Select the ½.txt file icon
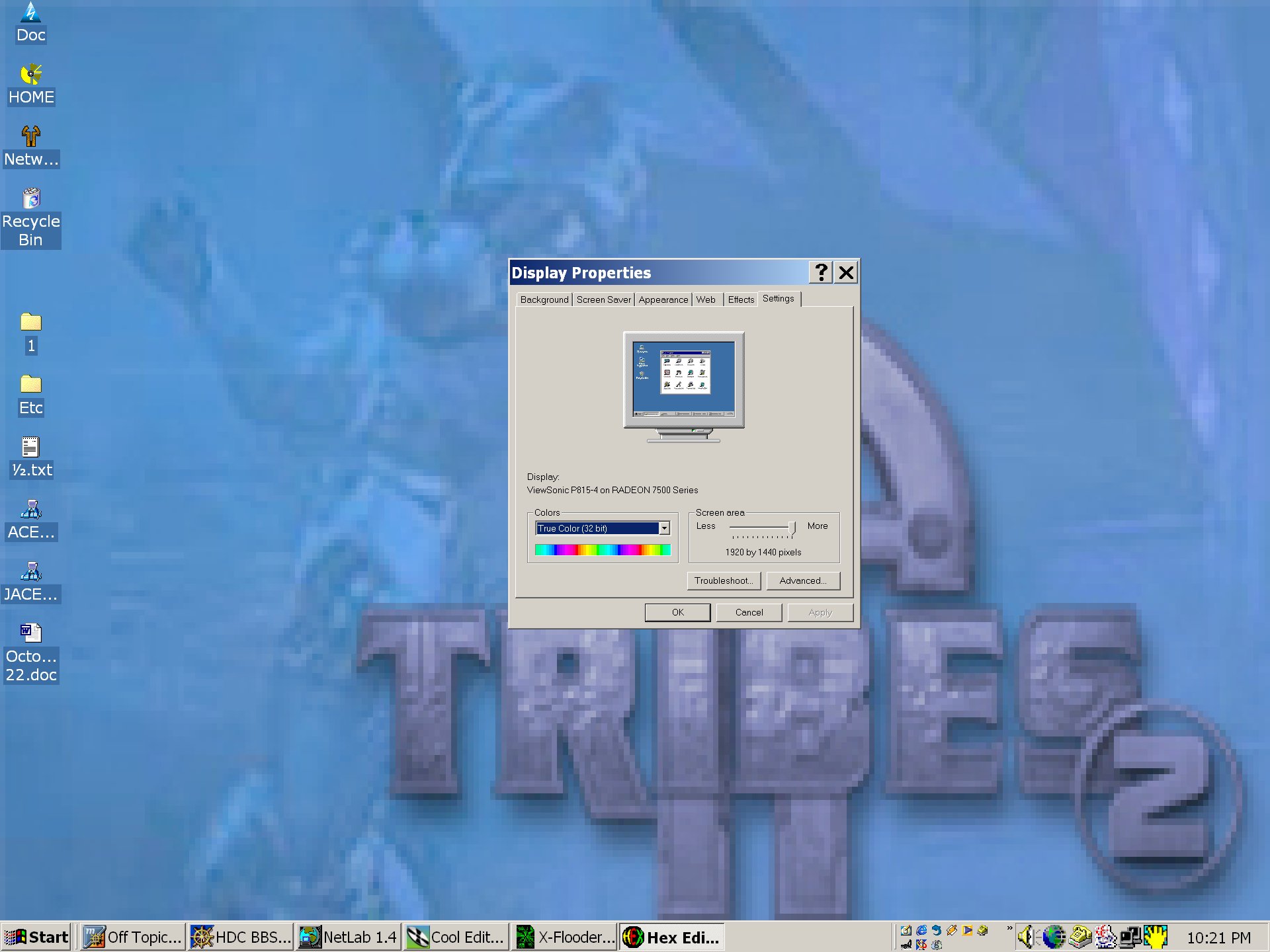Viewport: 1270px width, 952px height. pos(31,457)
